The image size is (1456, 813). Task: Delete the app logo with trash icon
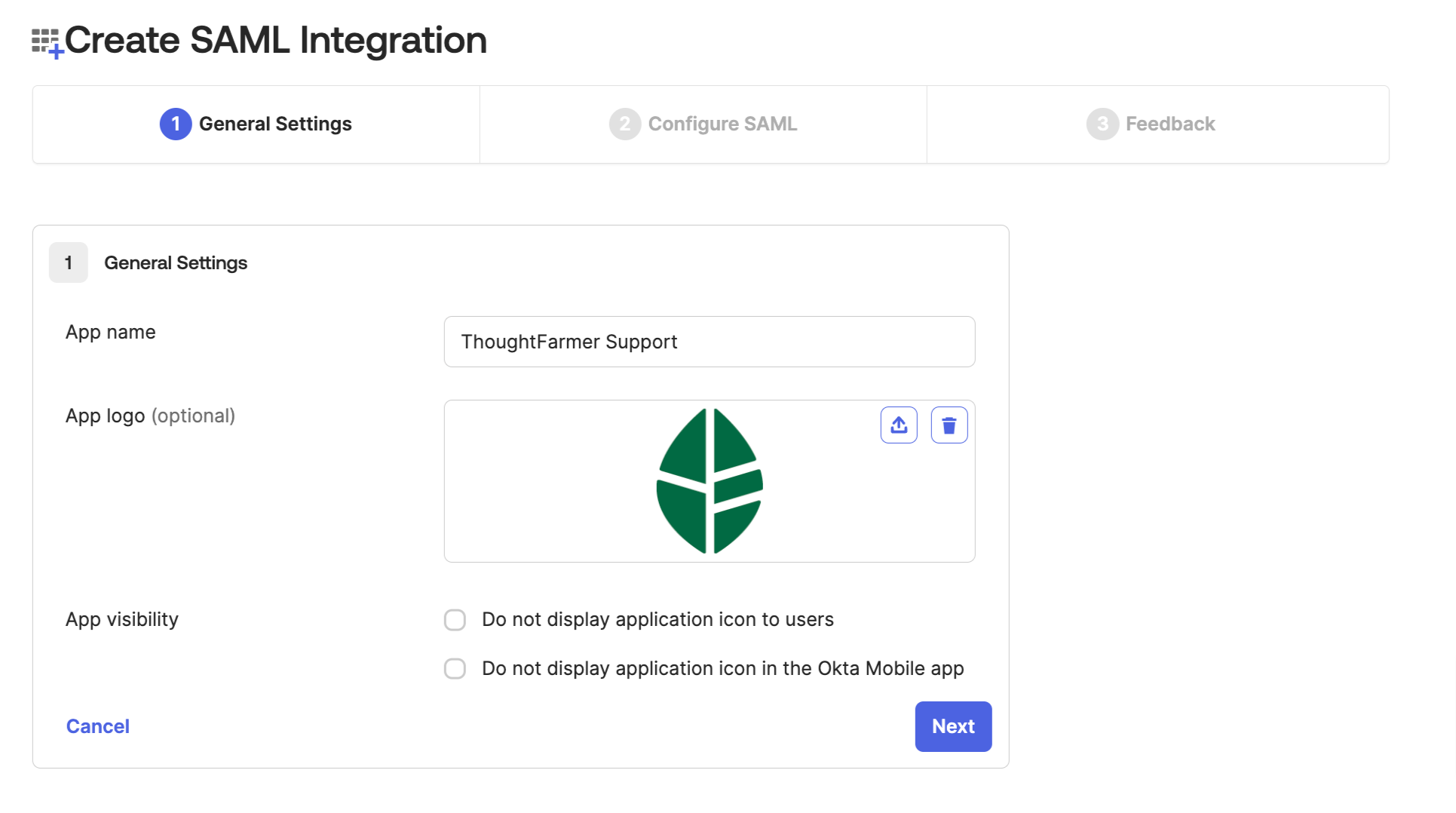(x=949, y=425)
